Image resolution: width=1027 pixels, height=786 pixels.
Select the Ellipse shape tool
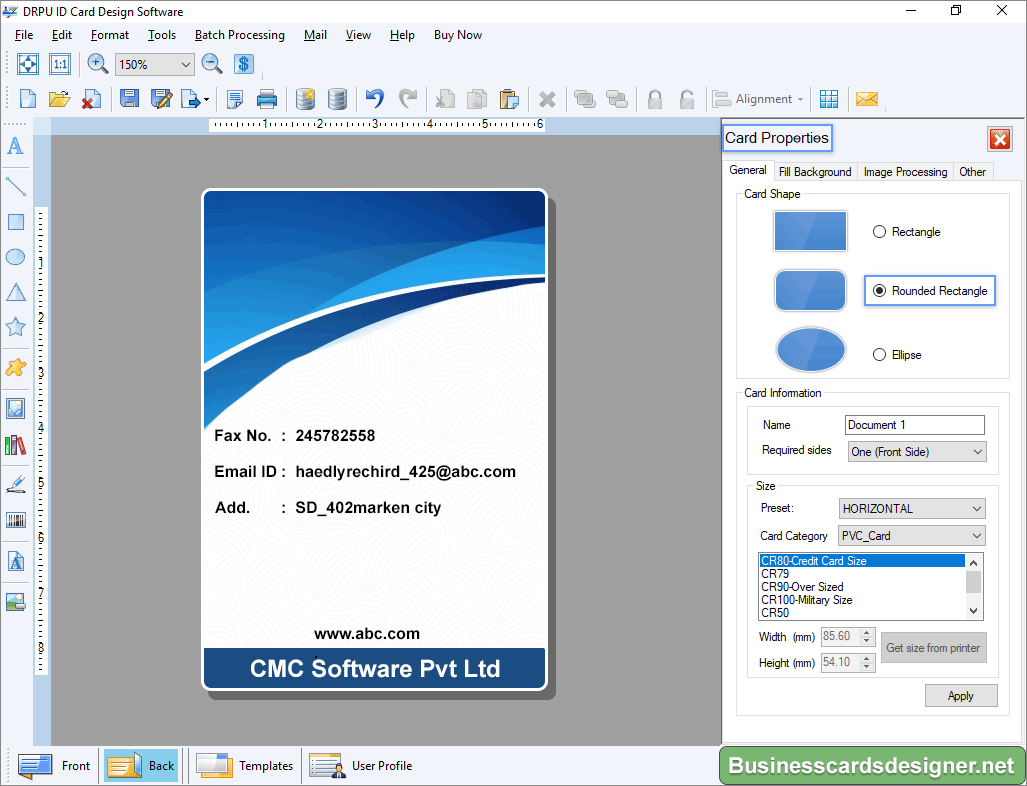pyautogui.click(x=16, y=257)
